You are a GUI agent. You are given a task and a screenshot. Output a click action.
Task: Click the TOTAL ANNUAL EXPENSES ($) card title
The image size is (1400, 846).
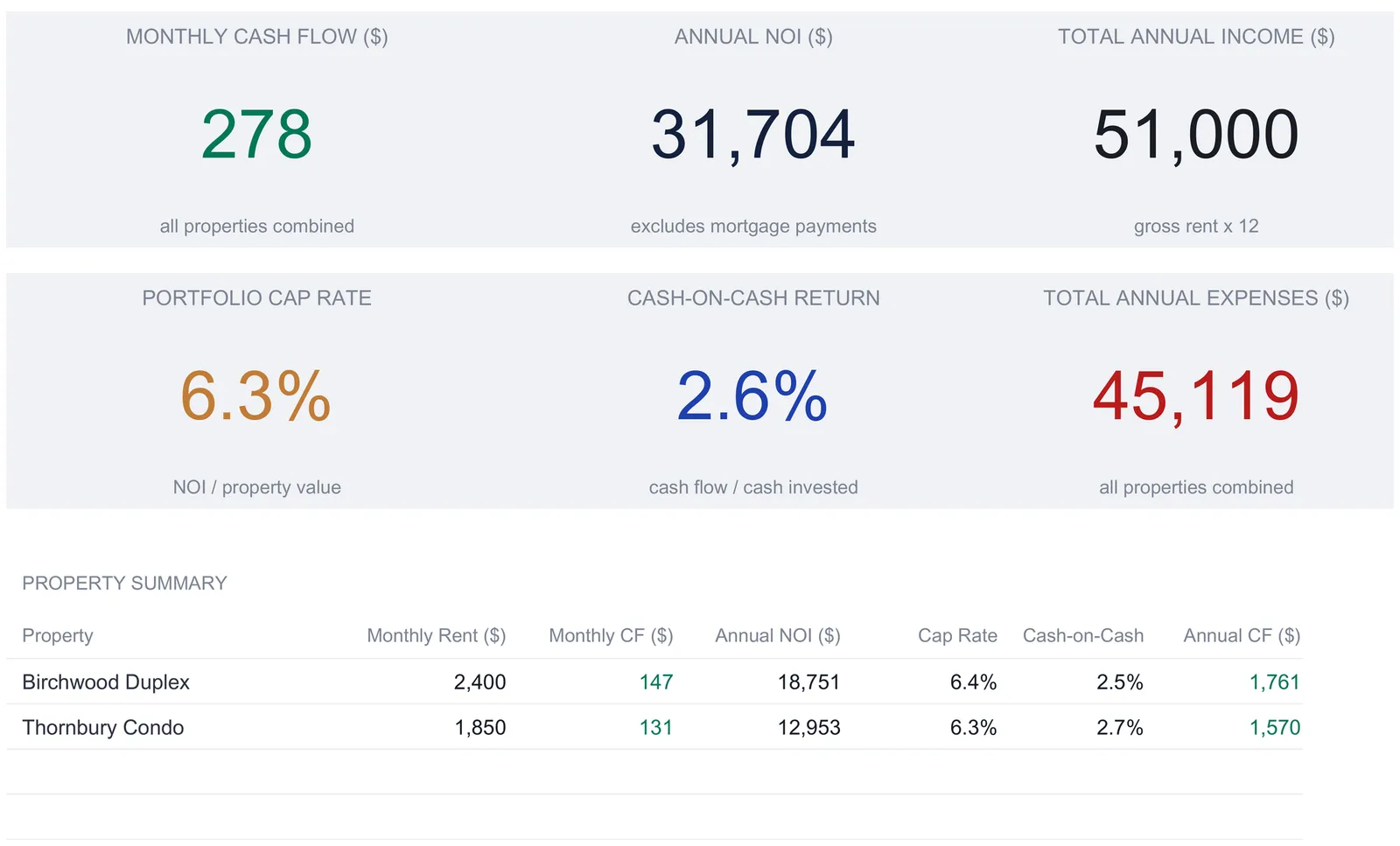pos(1196,298)
